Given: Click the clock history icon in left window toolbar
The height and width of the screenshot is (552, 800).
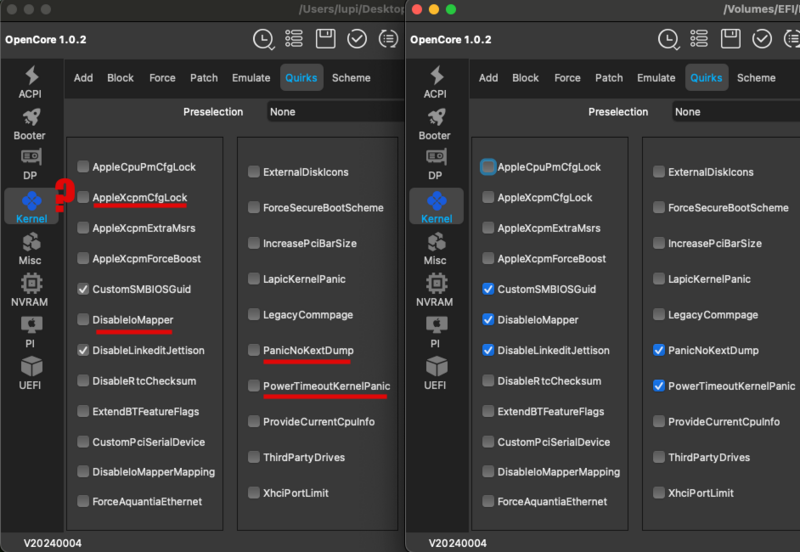Looking at the screenshot, I should [263, 39].
